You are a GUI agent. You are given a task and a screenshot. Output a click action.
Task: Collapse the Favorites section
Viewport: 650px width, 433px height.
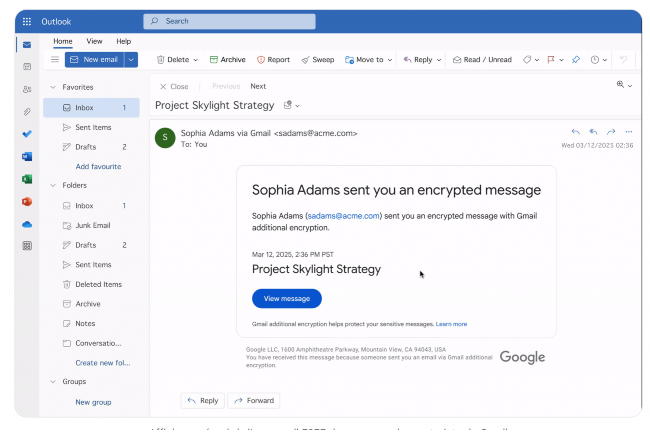click(x=53, y=87)
